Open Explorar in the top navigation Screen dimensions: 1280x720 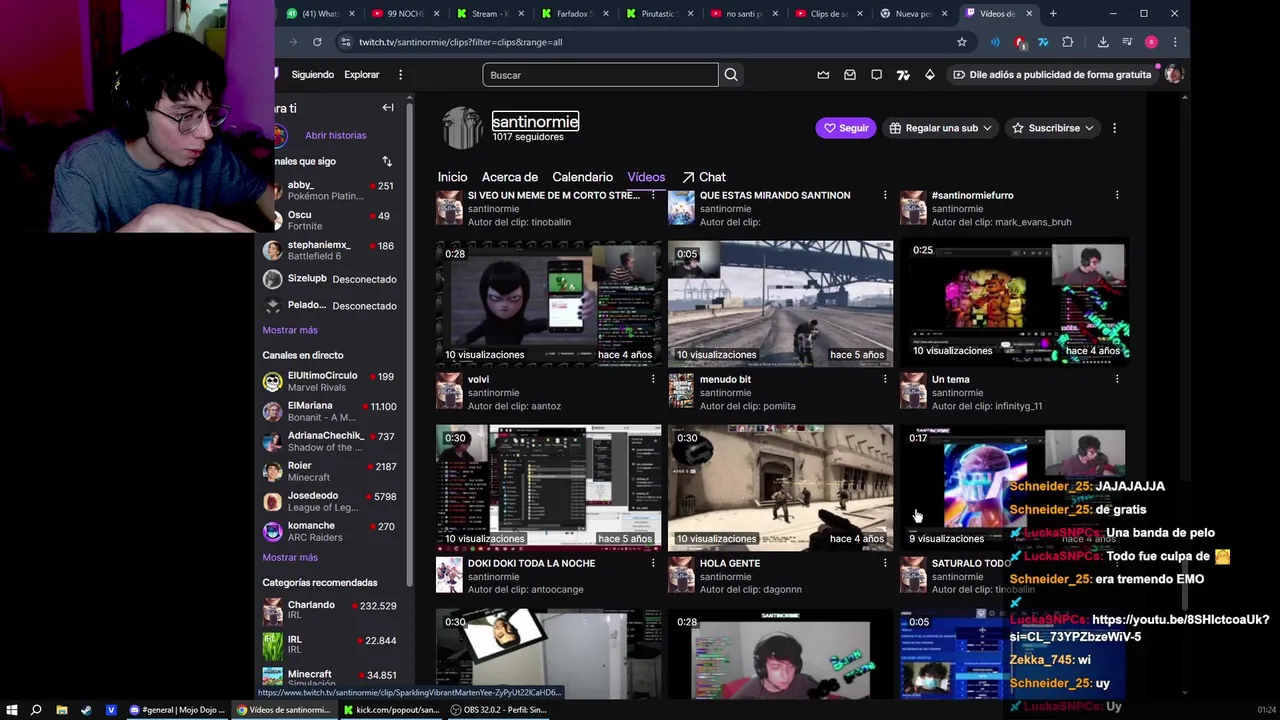362,75
